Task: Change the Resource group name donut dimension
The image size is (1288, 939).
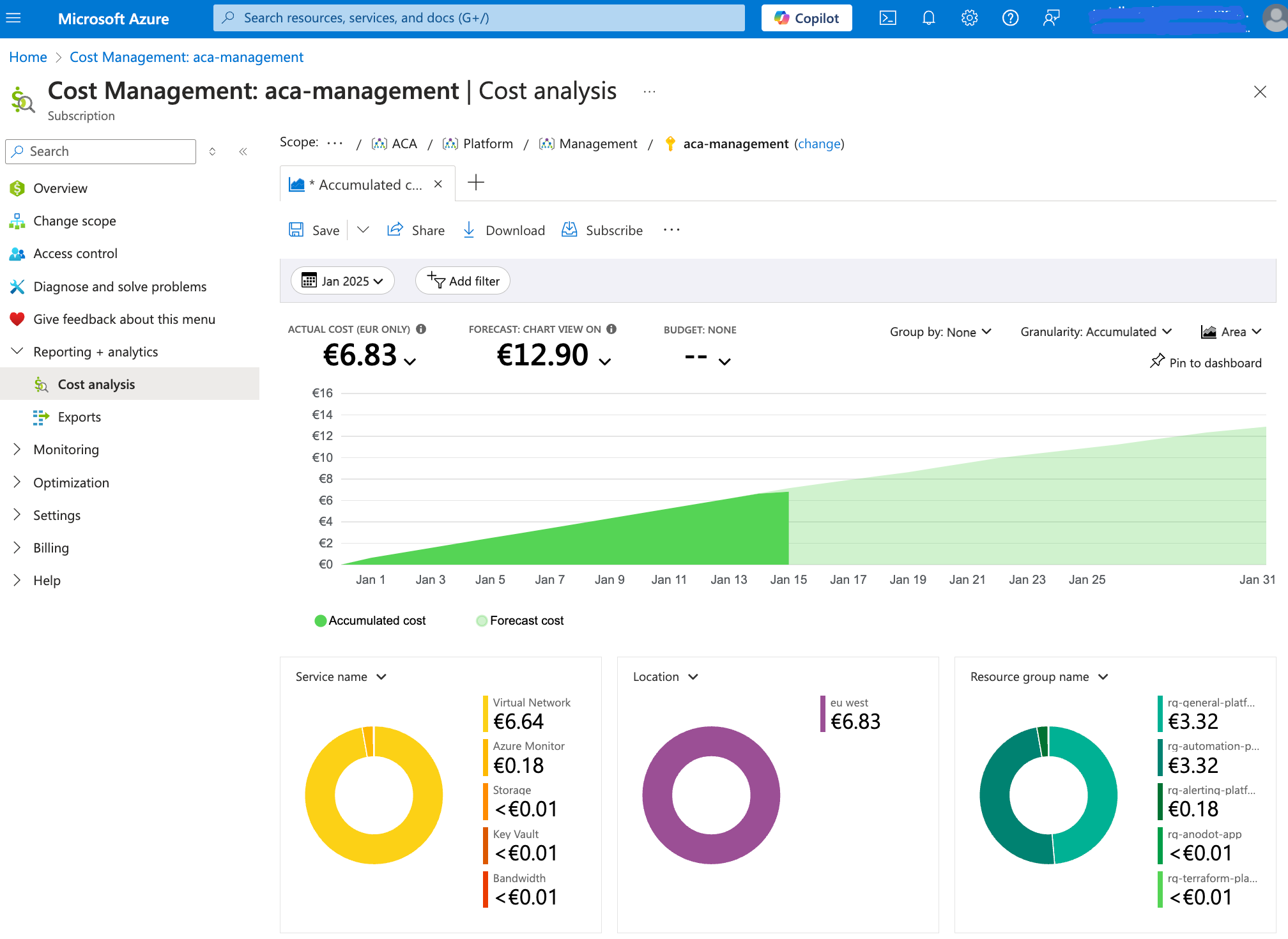Action: [1039, 677]
